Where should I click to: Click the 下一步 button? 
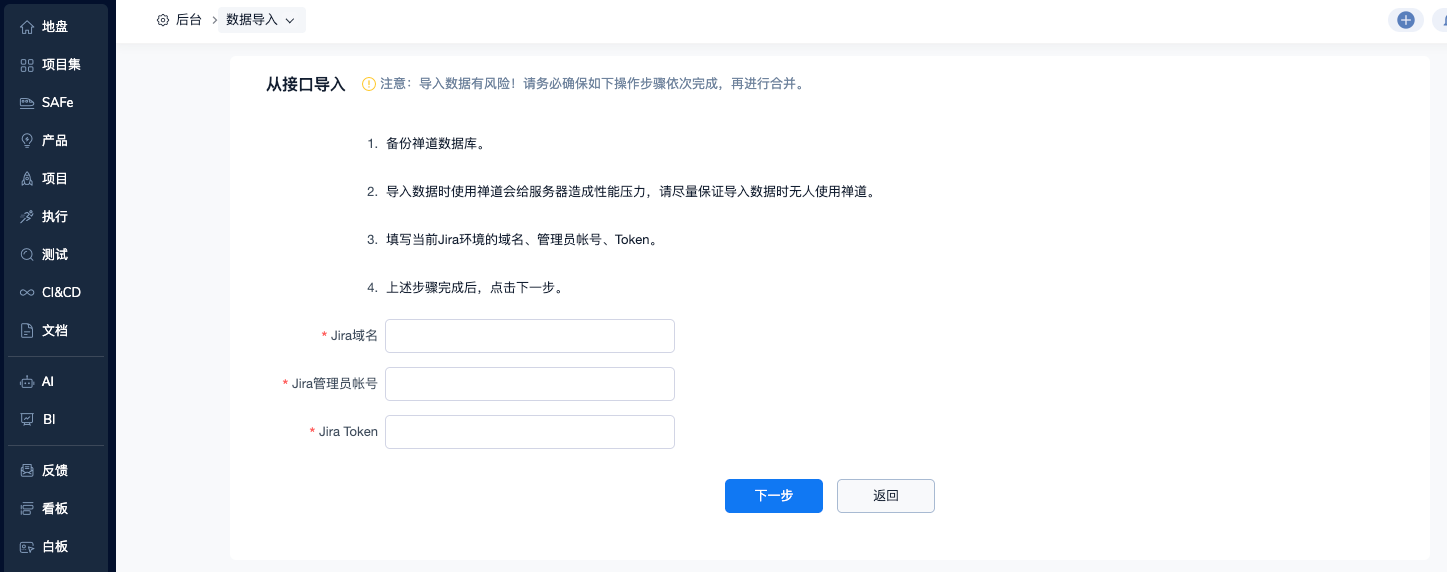coord(773,496)
